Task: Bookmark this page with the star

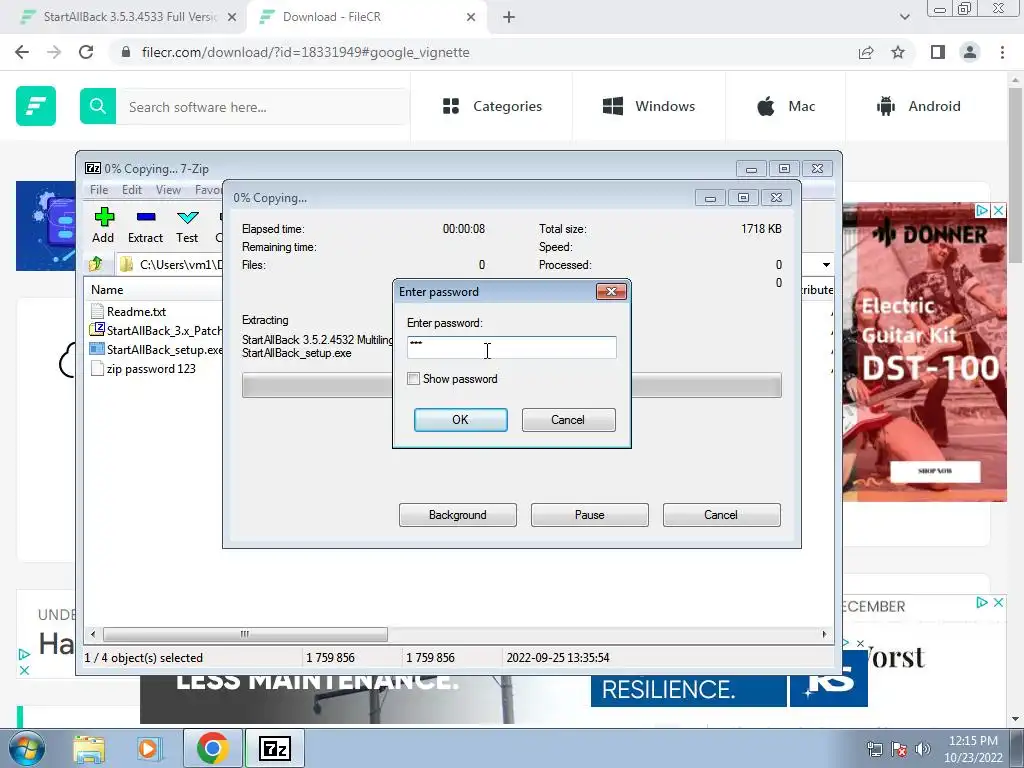Action: pos(898,52)
